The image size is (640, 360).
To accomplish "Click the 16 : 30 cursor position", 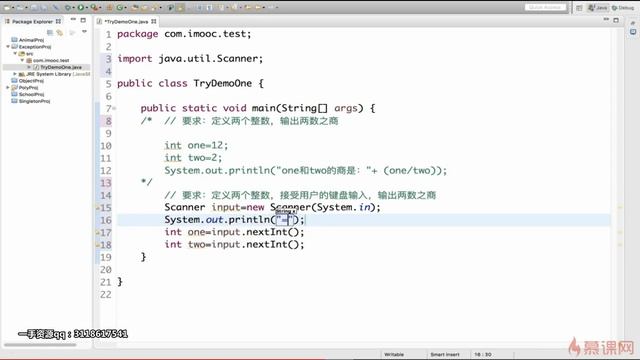I will (483, 355).
